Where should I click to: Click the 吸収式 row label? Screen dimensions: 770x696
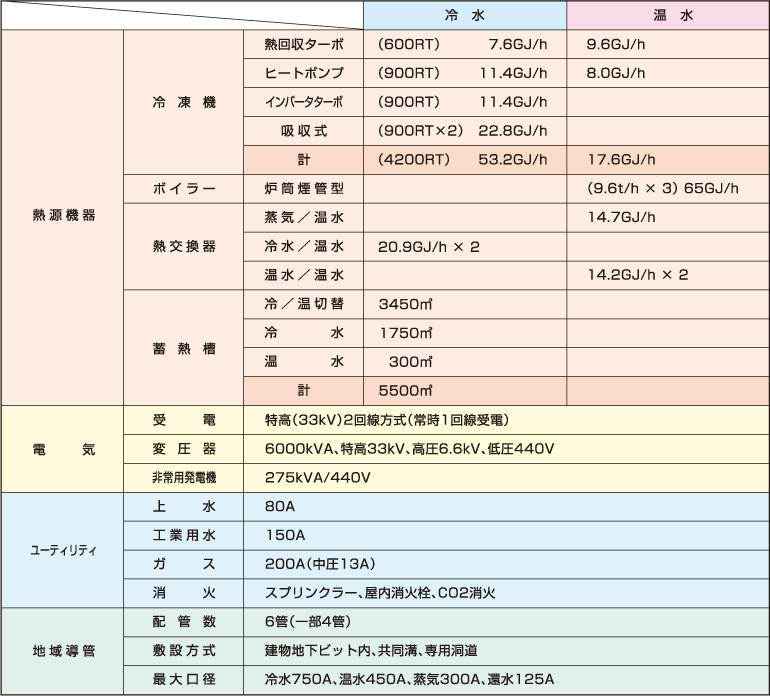coord(303,130)
